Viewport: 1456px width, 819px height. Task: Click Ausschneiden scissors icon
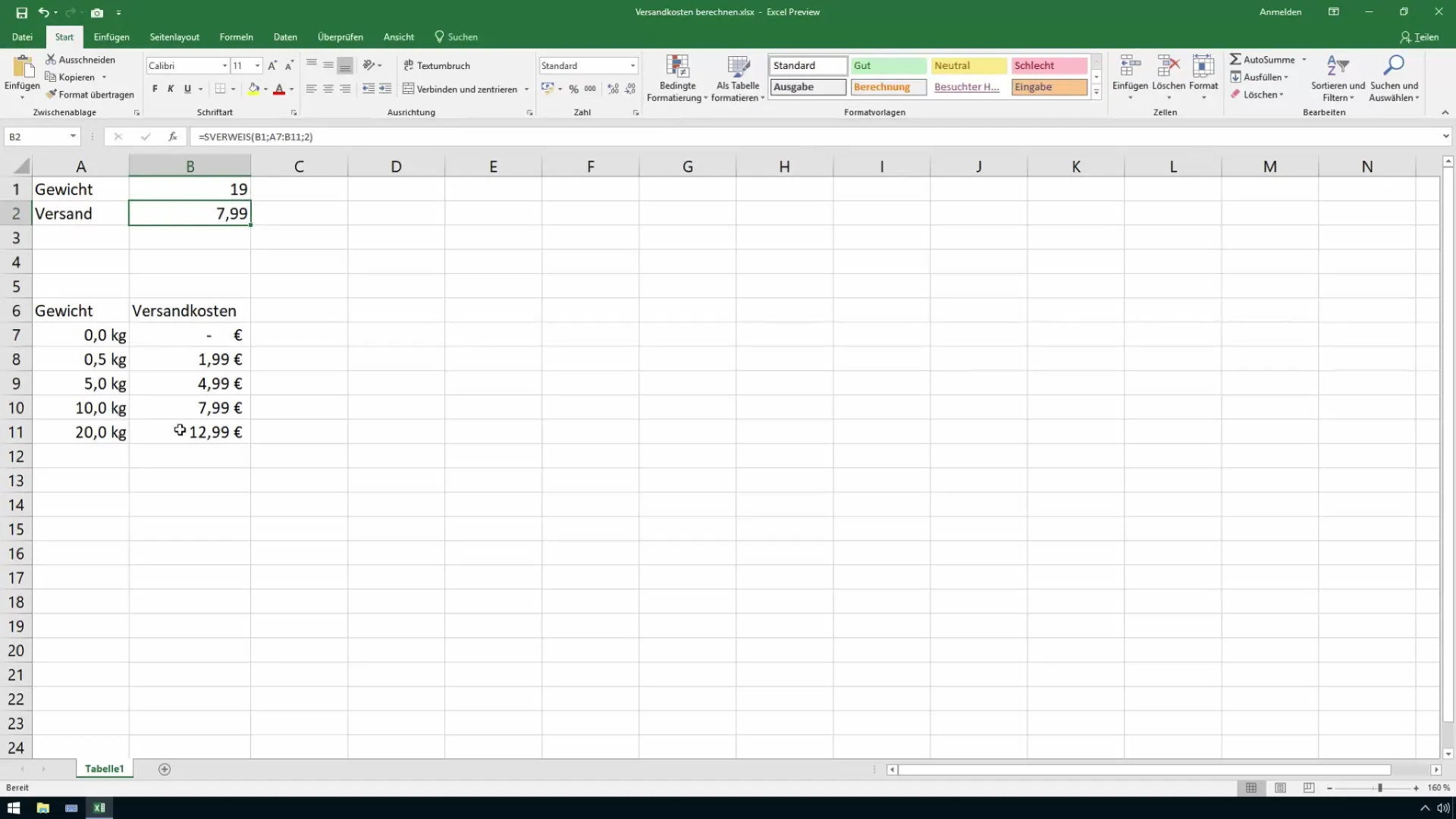[51, 59]
